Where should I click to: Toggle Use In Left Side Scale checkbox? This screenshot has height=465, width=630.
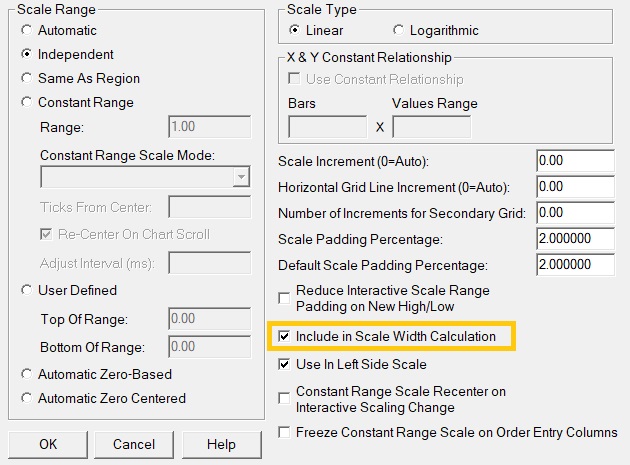[x=284, y=365]
